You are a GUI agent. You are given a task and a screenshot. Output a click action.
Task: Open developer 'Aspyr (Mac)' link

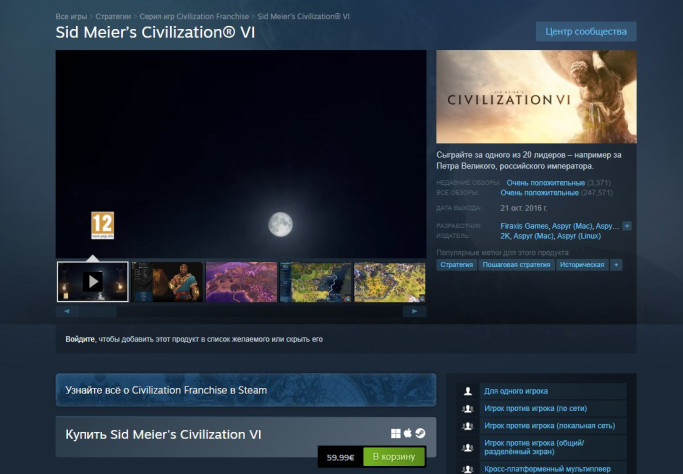572,226
